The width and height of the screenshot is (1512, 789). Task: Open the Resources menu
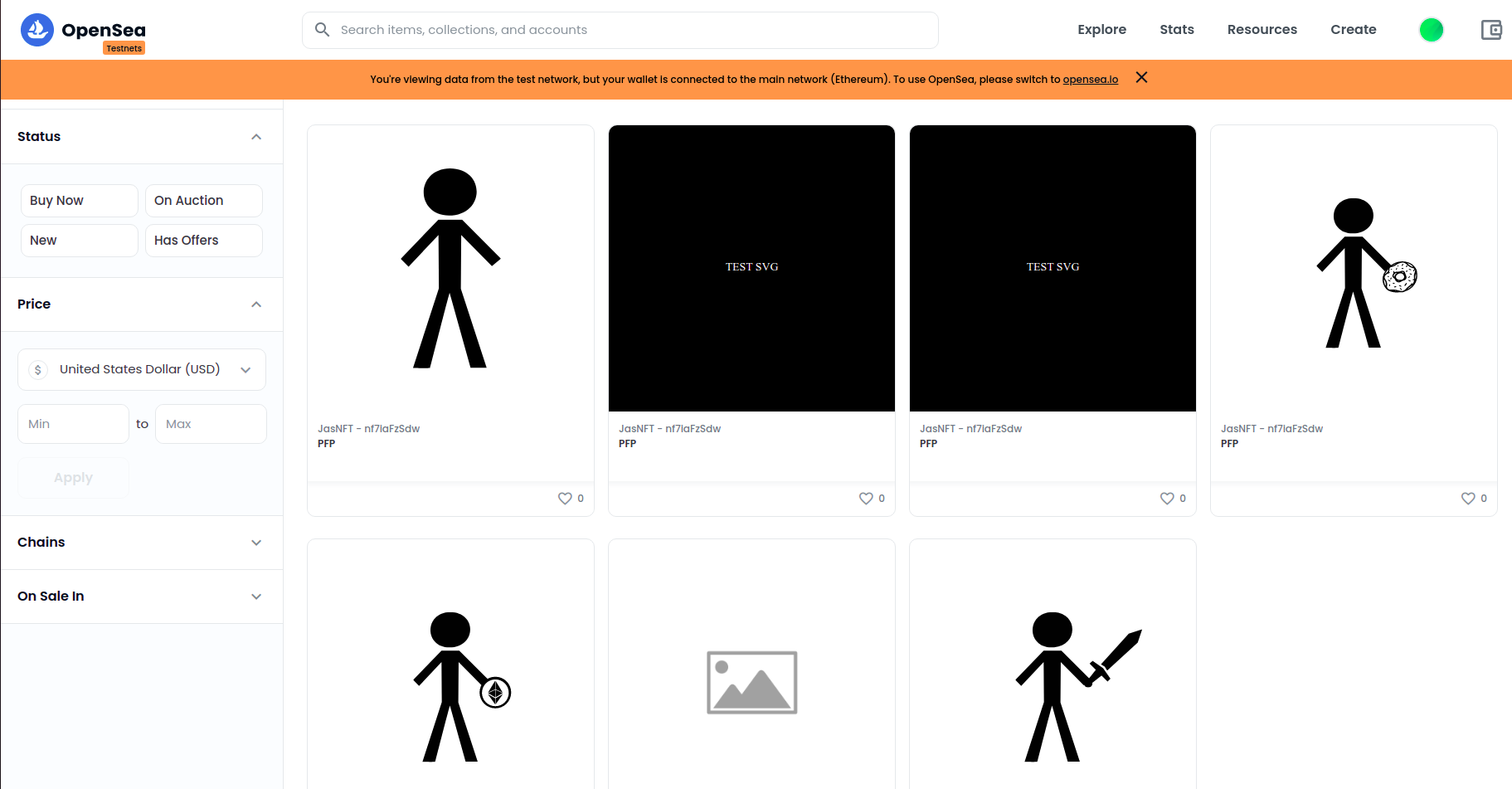[x=1262, y=30]
